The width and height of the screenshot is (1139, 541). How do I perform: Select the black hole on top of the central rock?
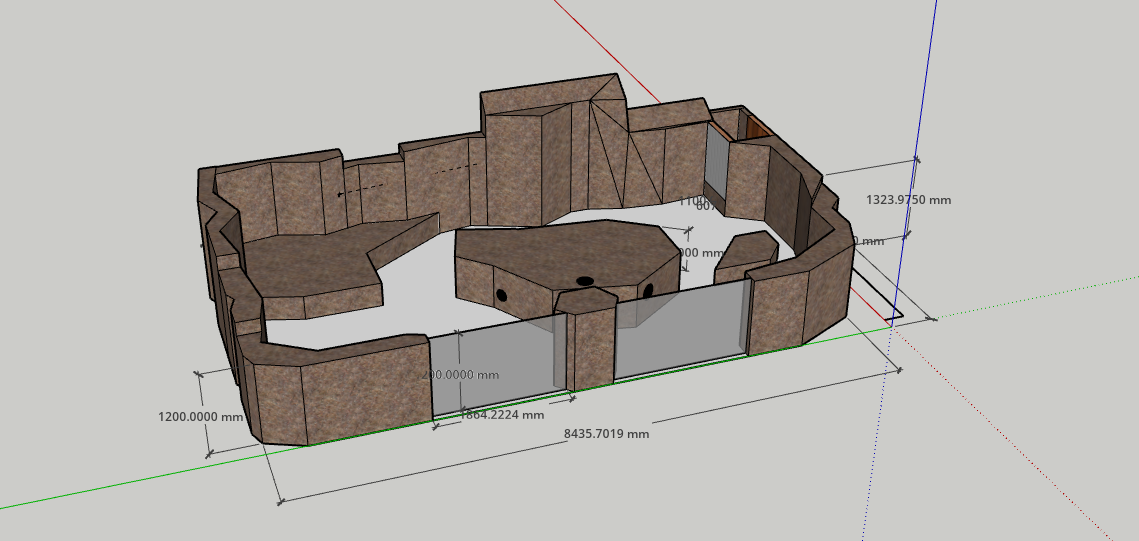point(585,281)
